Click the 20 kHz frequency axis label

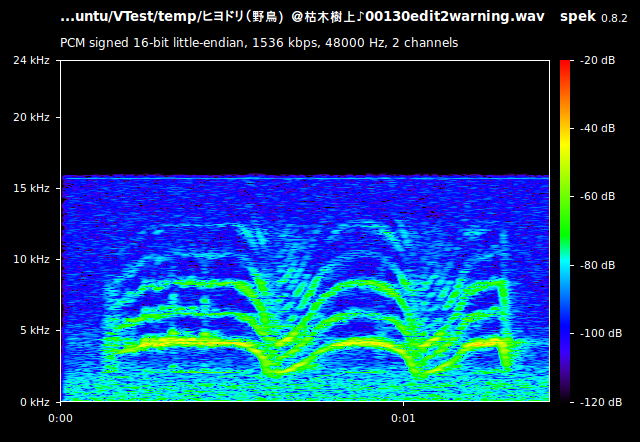point(31,118)
